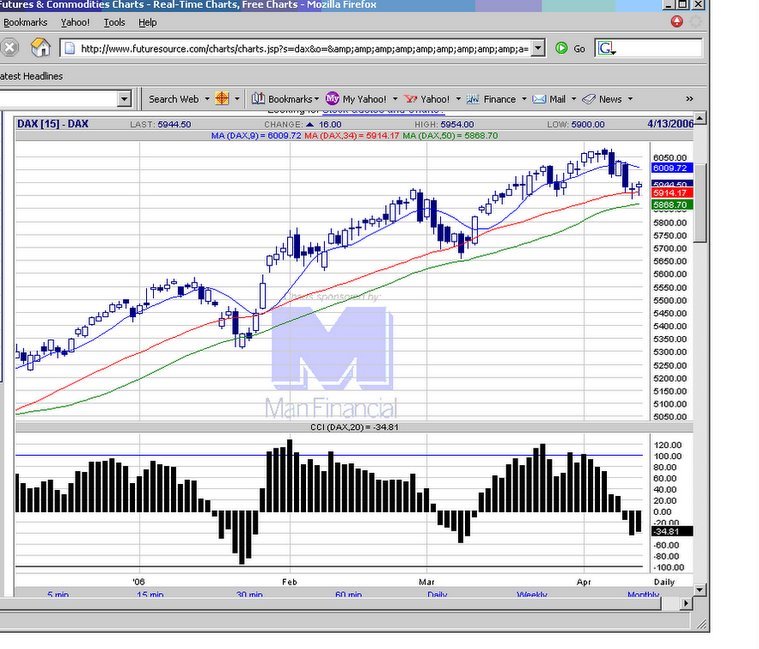Open the Help menu
Image resolution: width=759 pixels, height=649 pixels.
pyautogui.click(x=147, y=22)
